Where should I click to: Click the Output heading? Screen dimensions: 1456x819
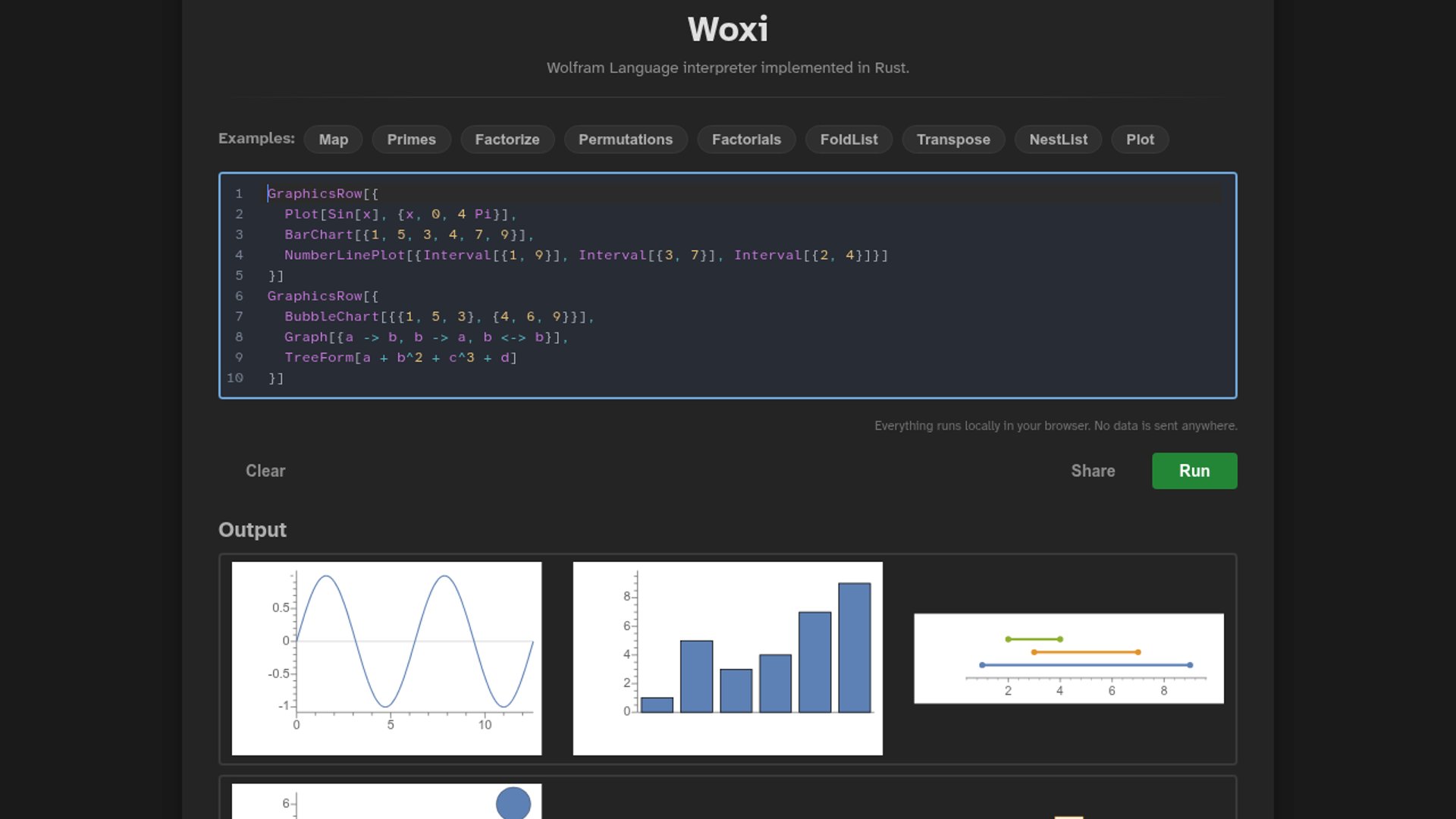pos(253,530)
